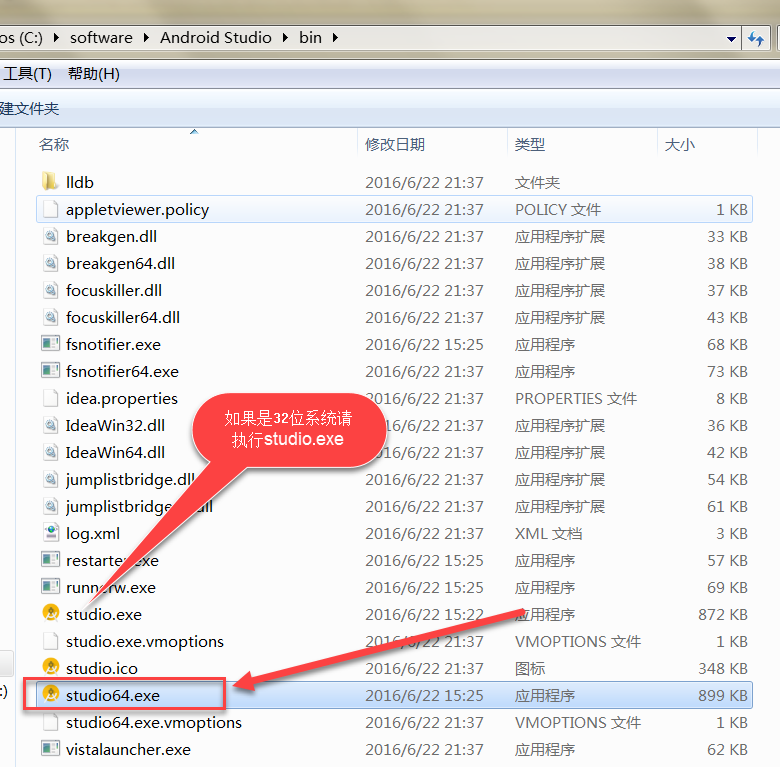Sort by the 名称 column header
This screenshot has height=767, width=780.
coord(54,144)
